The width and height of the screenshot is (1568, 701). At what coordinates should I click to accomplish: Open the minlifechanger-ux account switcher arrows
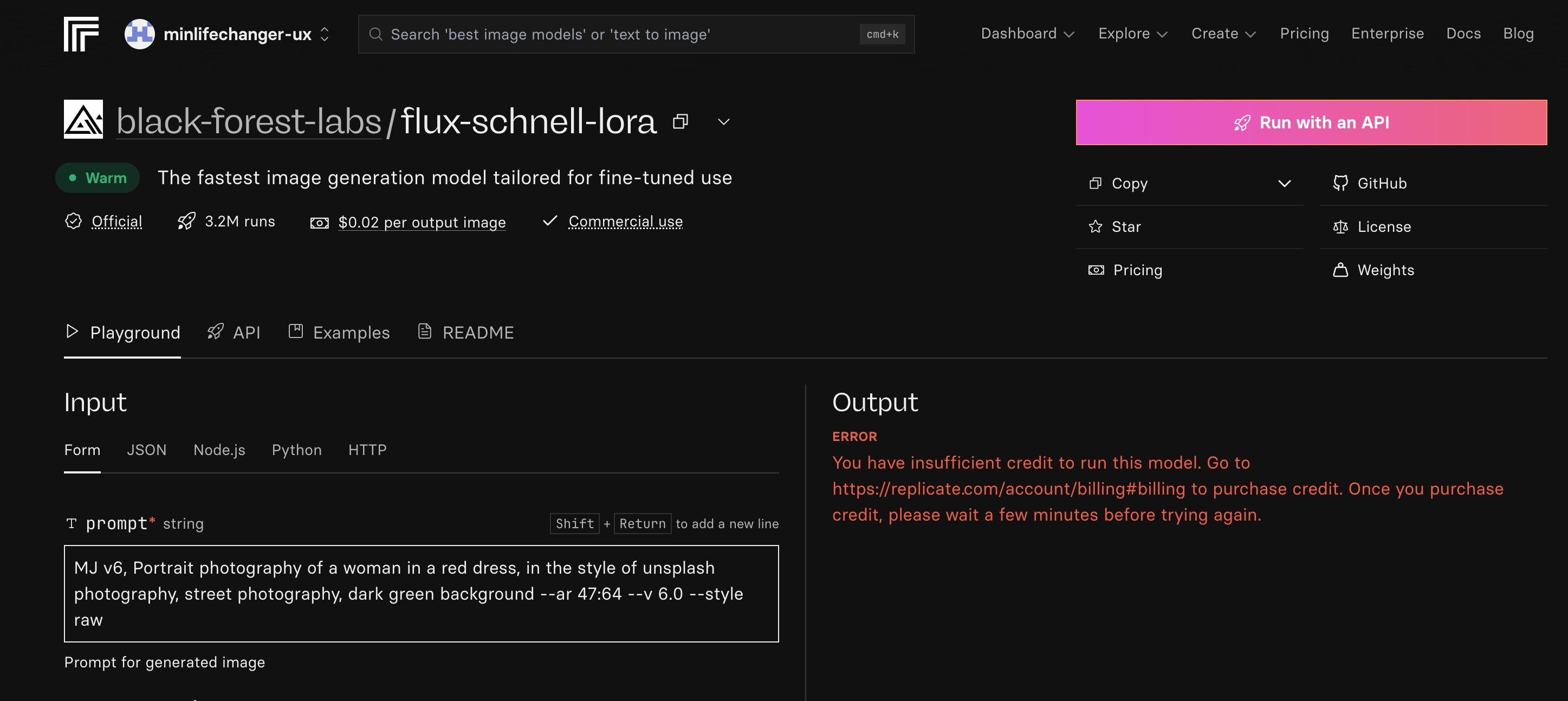pyautogui.click(x=325, y=34)
